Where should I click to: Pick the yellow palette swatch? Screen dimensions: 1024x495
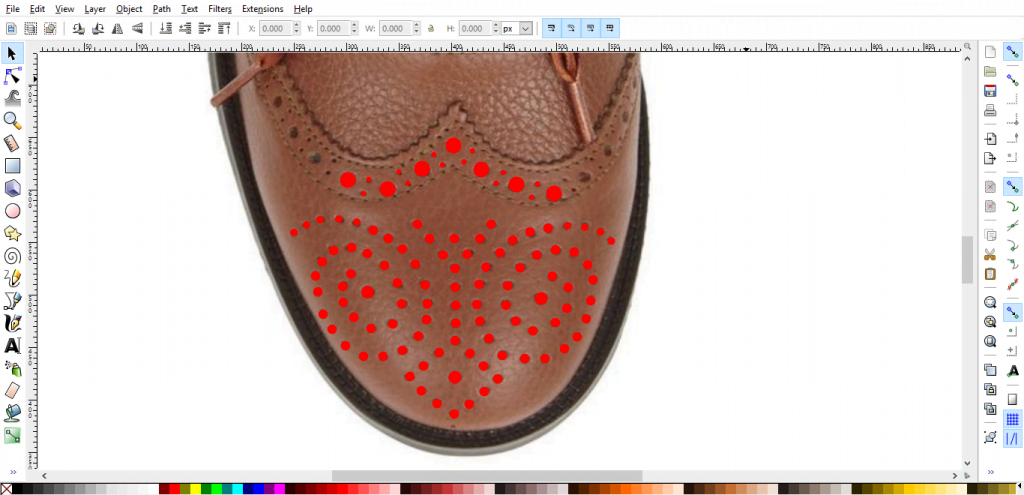tap(195, 489)
